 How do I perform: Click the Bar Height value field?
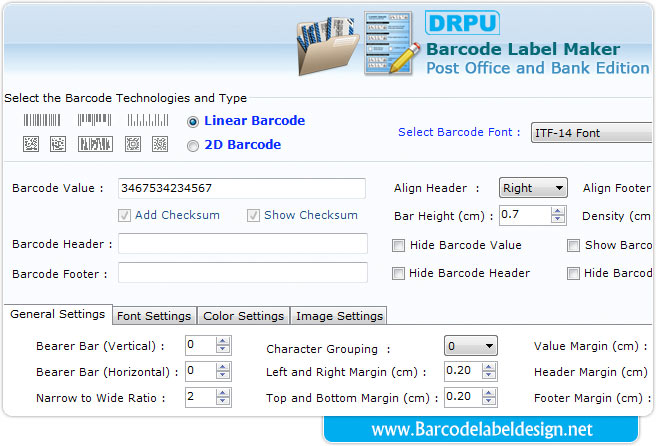point(525,215)
